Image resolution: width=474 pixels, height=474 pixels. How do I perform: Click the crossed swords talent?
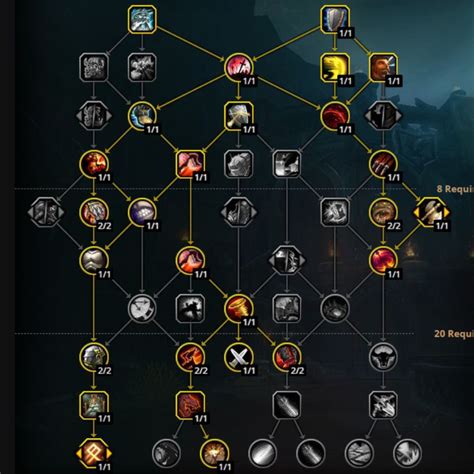(x=238, y=357)
